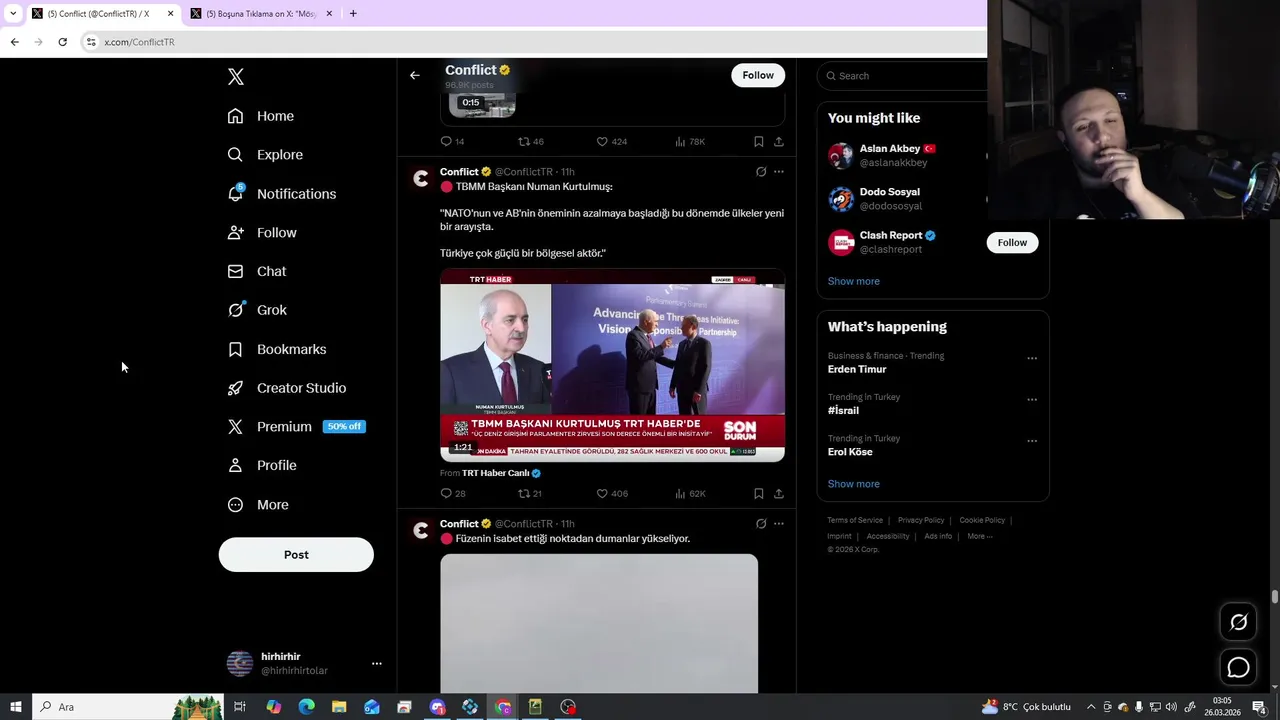The image size is (1280, 720).
Task: Open Bookmarks from the sidebar
Action: pyautogui.click(x=277, y=349)
